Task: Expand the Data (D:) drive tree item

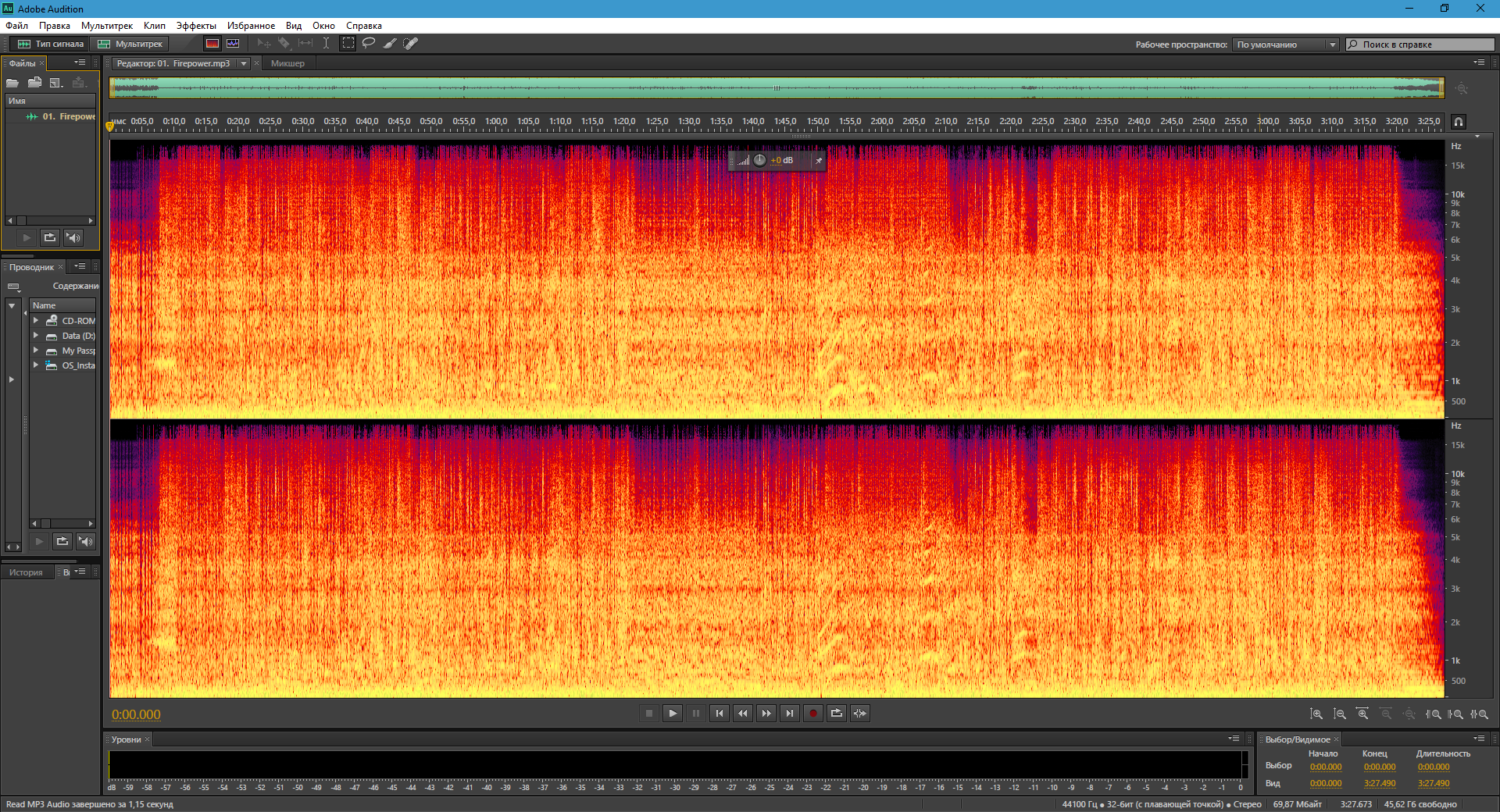Action: point(36,335)
